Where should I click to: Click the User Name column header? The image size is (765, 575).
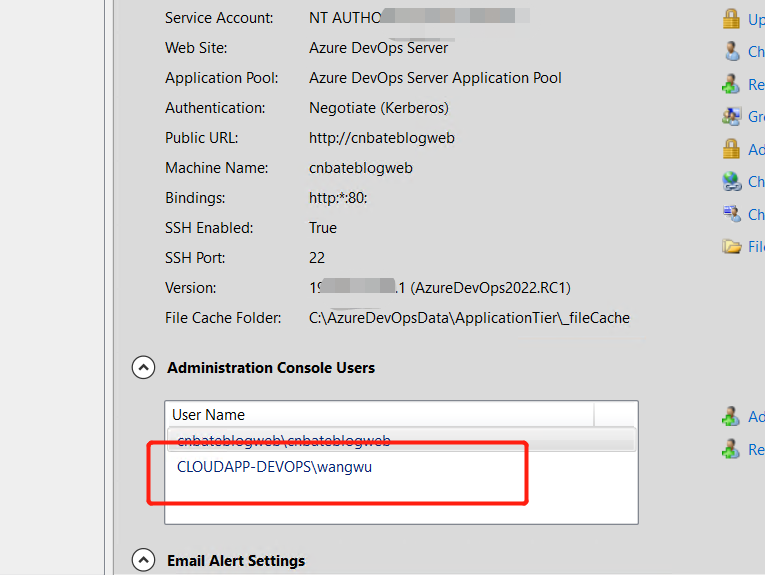coord(380,415)
